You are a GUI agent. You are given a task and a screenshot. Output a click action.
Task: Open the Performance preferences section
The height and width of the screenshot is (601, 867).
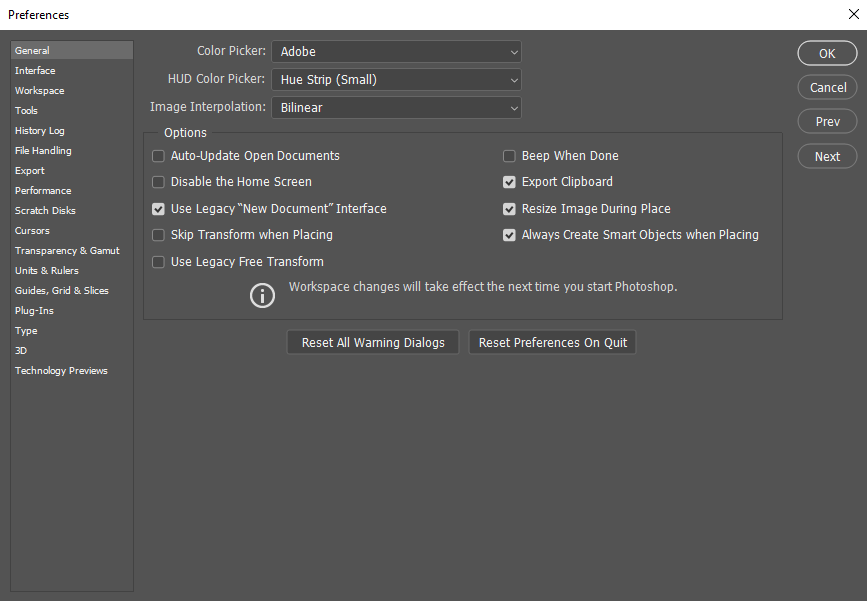(43, 191)
